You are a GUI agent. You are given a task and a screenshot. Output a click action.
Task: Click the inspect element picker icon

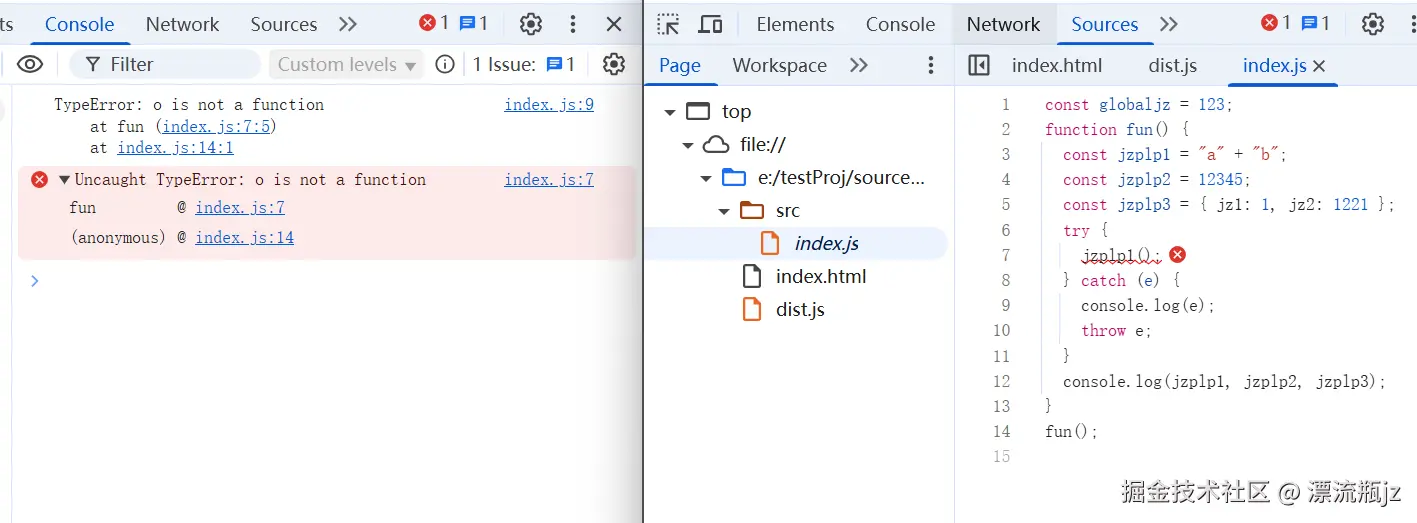coord(669,24)
